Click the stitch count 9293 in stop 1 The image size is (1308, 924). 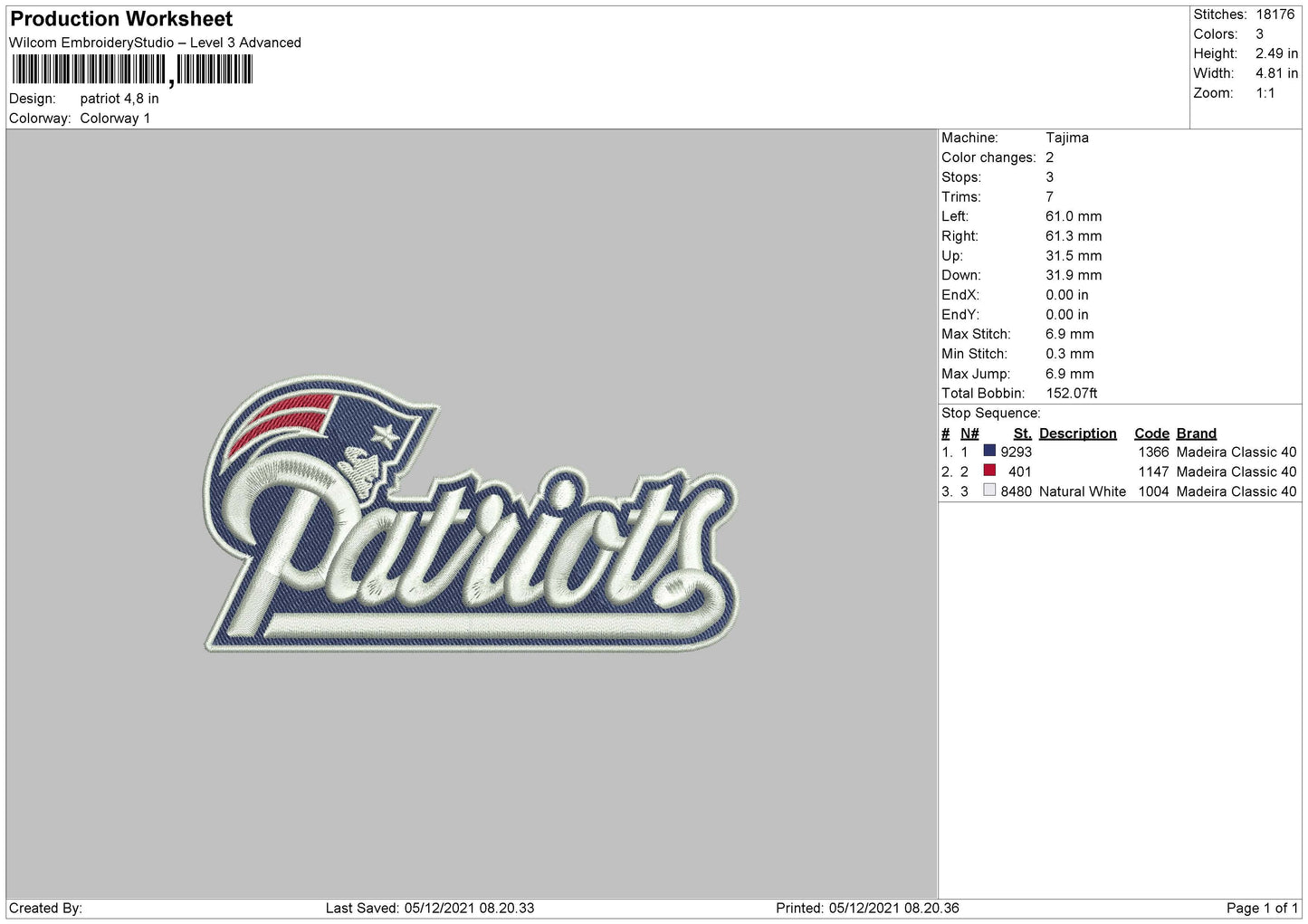(1017, 452)
